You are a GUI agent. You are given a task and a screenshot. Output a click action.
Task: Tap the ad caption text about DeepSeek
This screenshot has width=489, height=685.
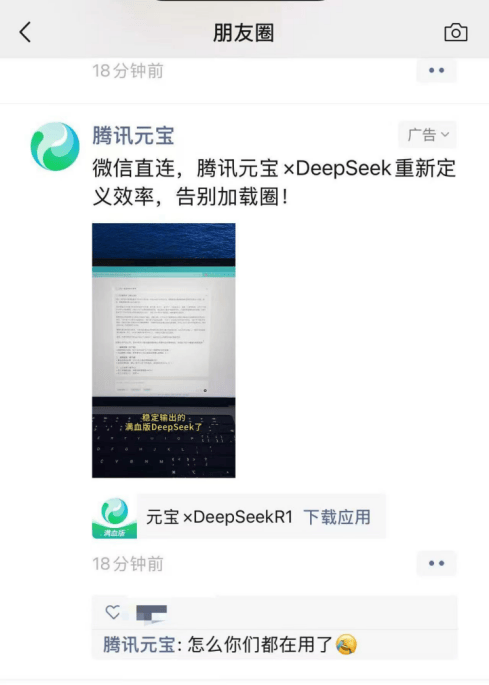274,183
